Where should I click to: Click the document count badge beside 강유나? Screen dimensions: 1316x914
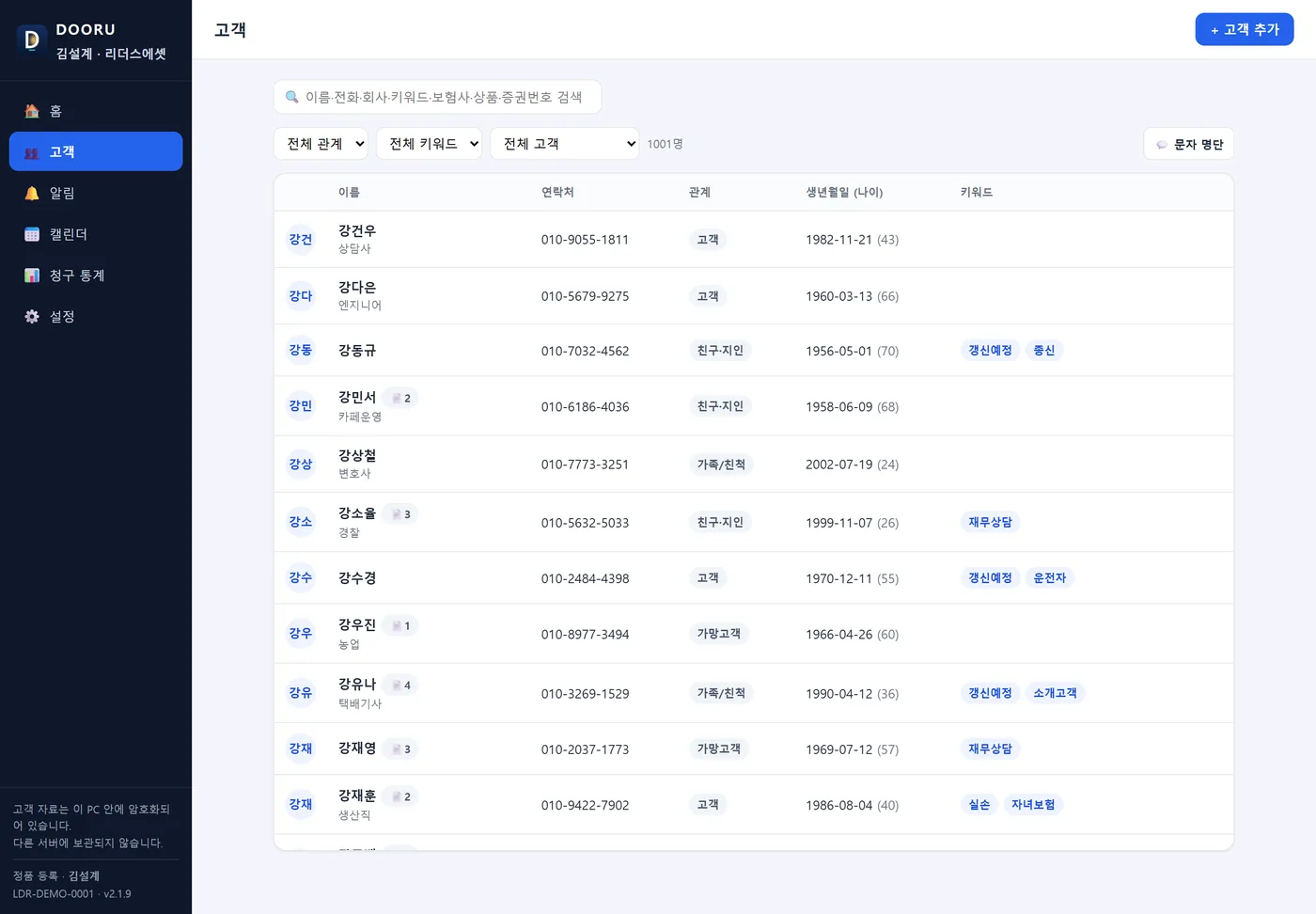click(400, 685)
